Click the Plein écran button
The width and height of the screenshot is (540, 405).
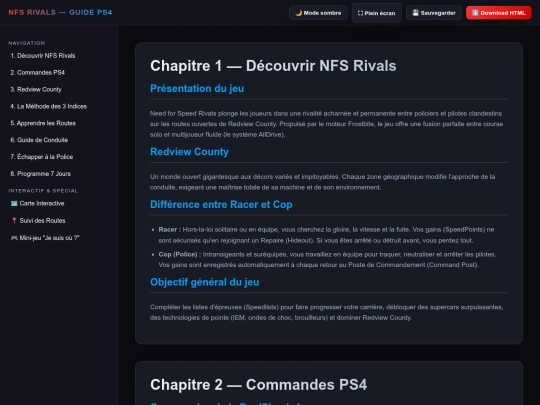377,13
